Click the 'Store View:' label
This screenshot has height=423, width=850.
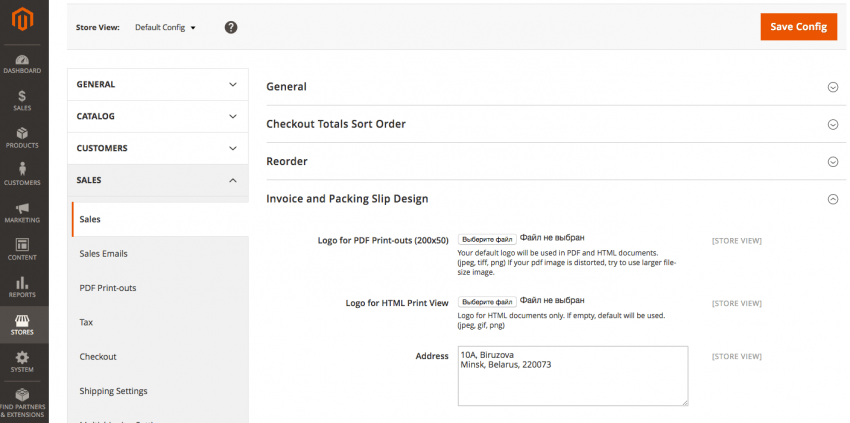tap(98, 28)
